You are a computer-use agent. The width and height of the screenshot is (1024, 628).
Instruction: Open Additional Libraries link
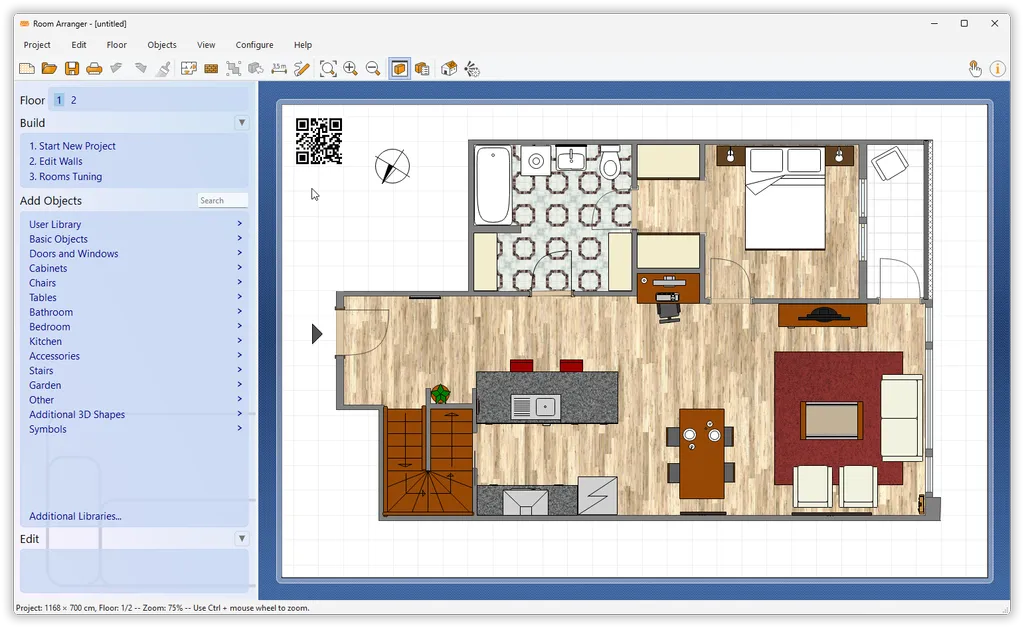coord(75,516)
